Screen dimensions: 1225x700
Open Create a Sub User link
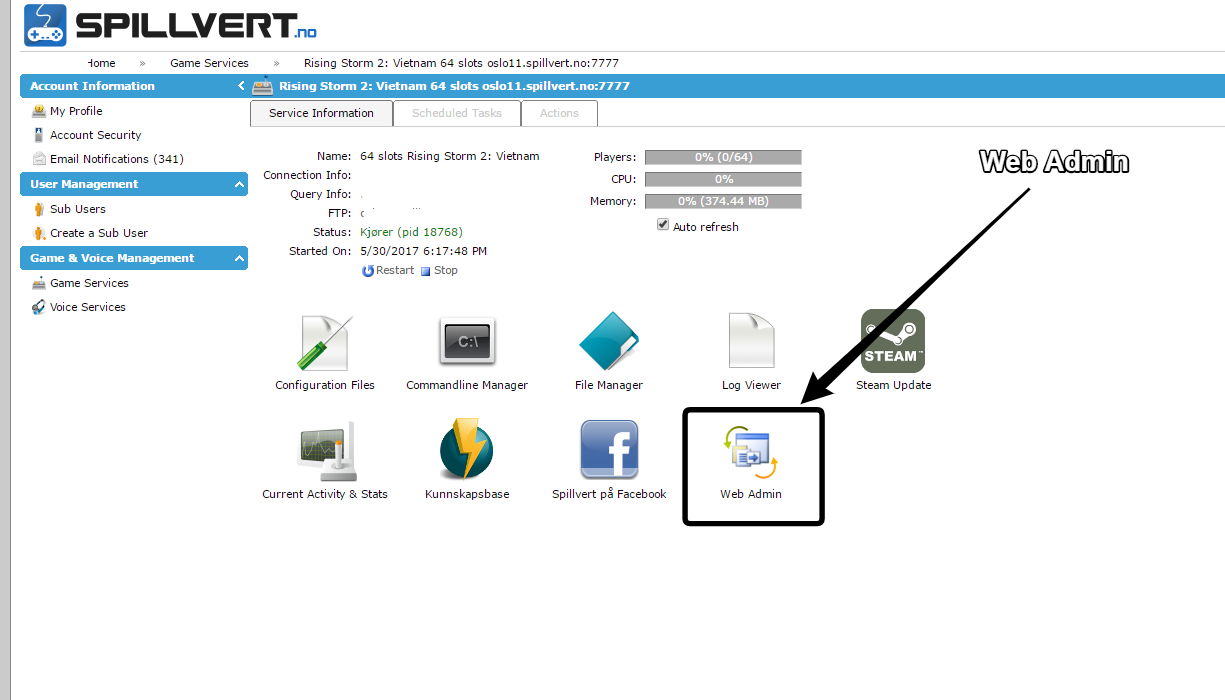point(99,233)
